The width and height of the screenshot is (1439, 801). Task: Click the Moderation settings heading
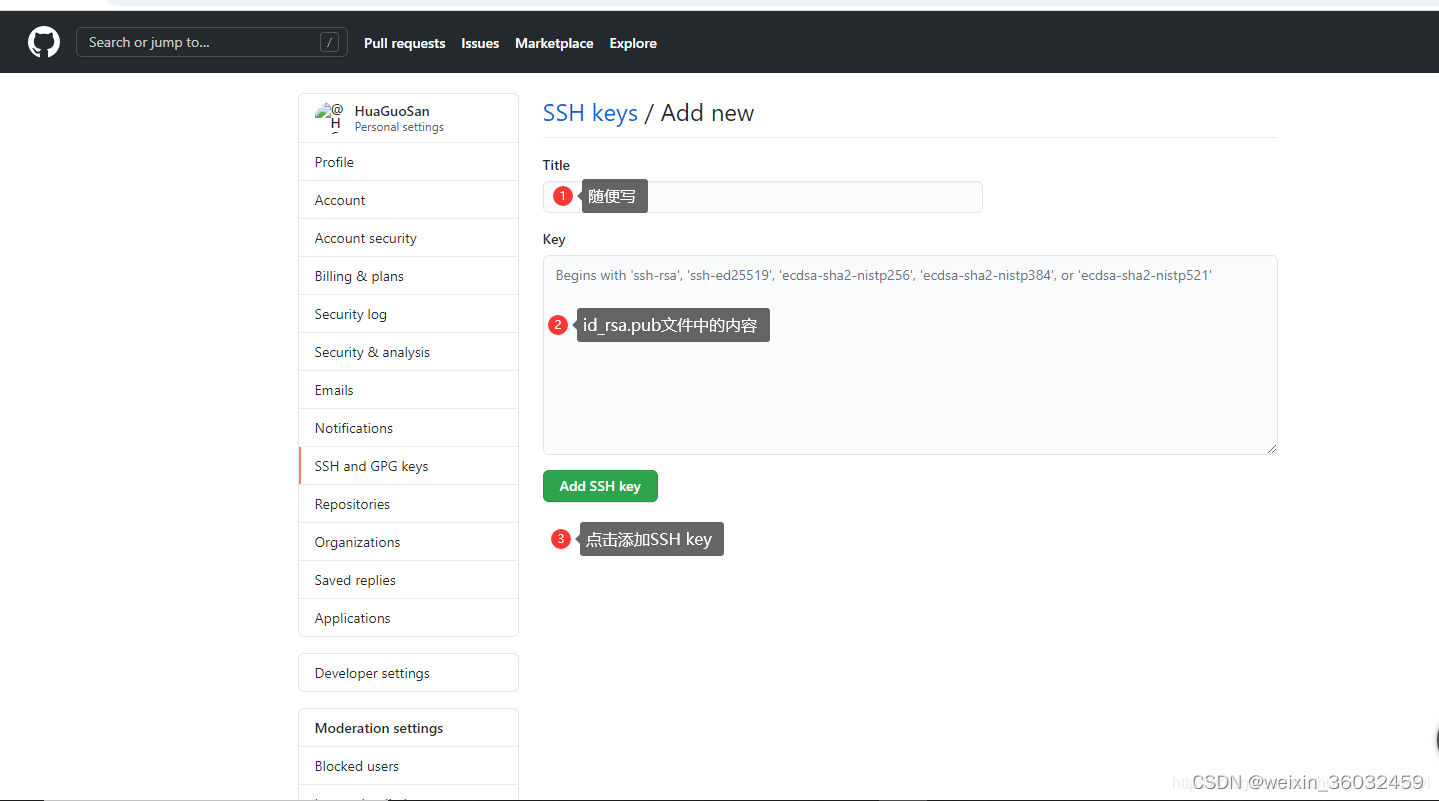point(379,728)
